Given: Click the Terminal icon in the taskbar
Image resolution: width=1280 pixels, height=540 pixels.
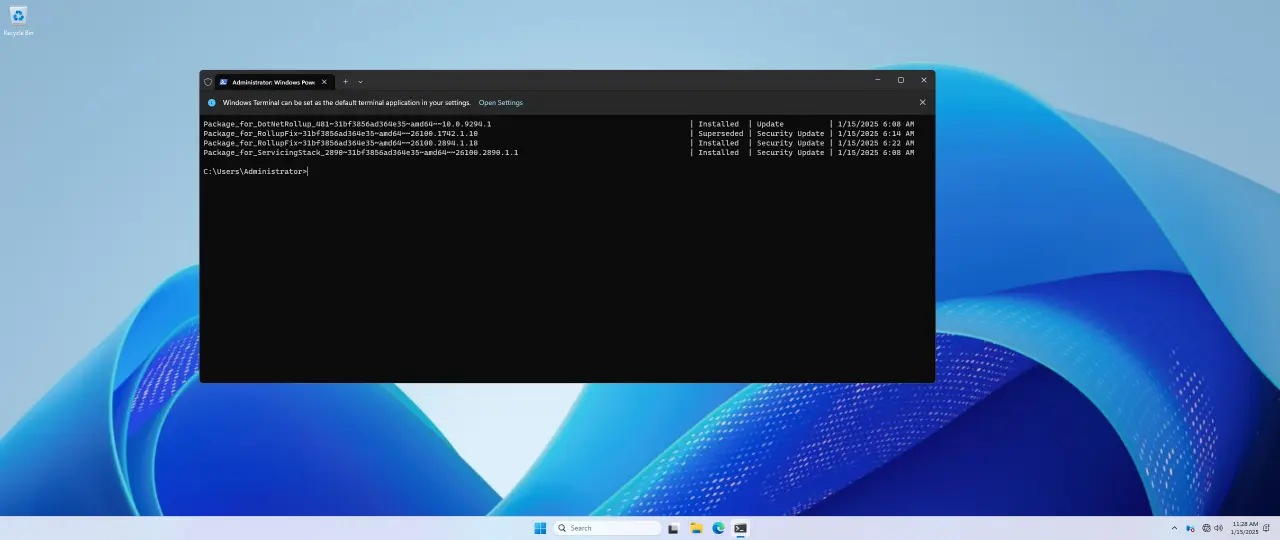Looking at the screenshot, I should click(x=740, y=528).
